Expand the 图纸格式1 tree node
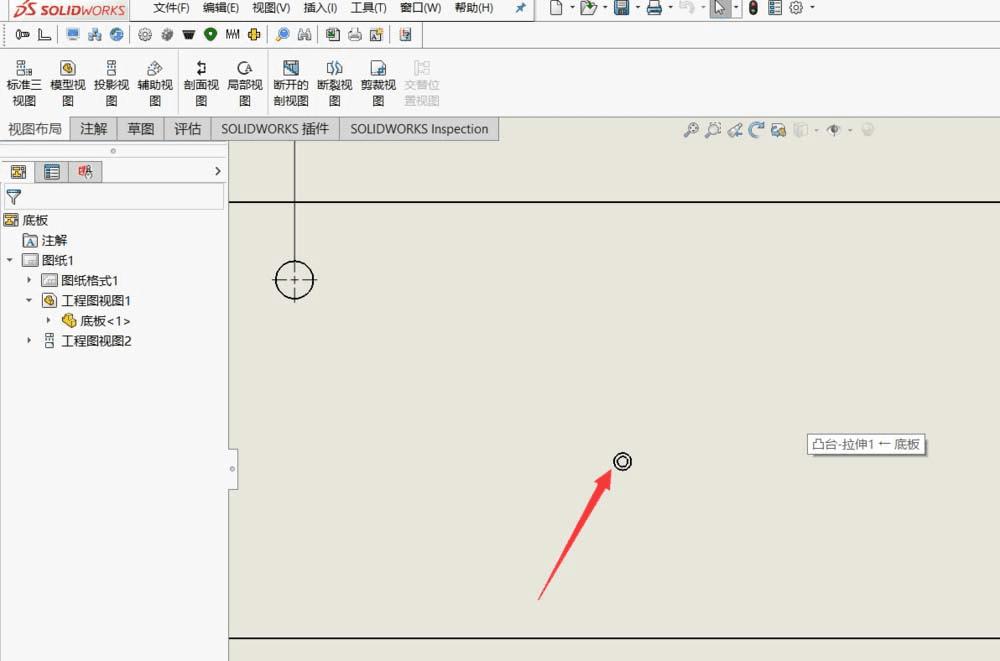 pyautogui.click(x=29, y=281)
